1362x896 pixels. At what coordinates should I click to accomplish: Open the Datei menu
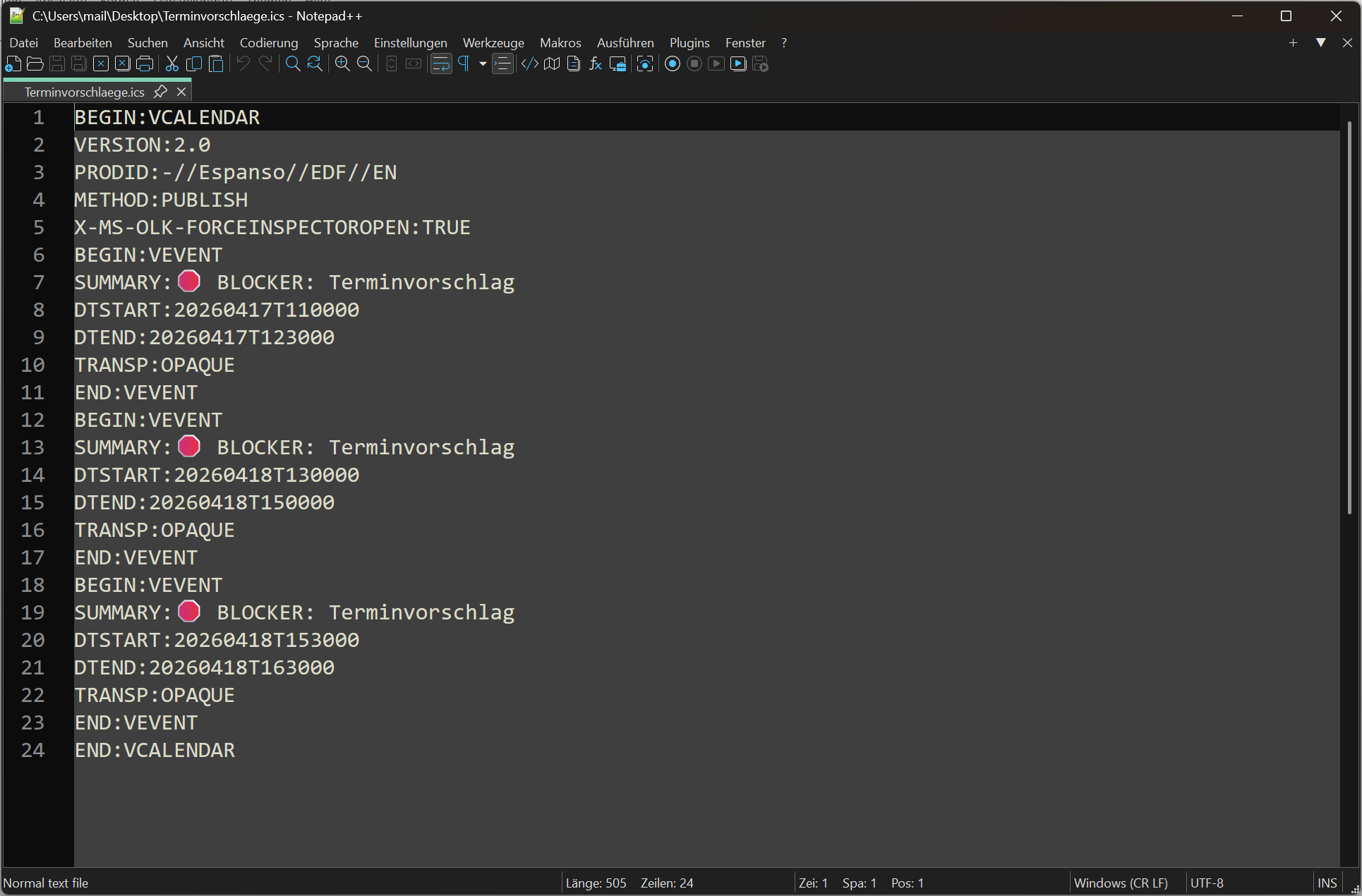coord(24,43)
